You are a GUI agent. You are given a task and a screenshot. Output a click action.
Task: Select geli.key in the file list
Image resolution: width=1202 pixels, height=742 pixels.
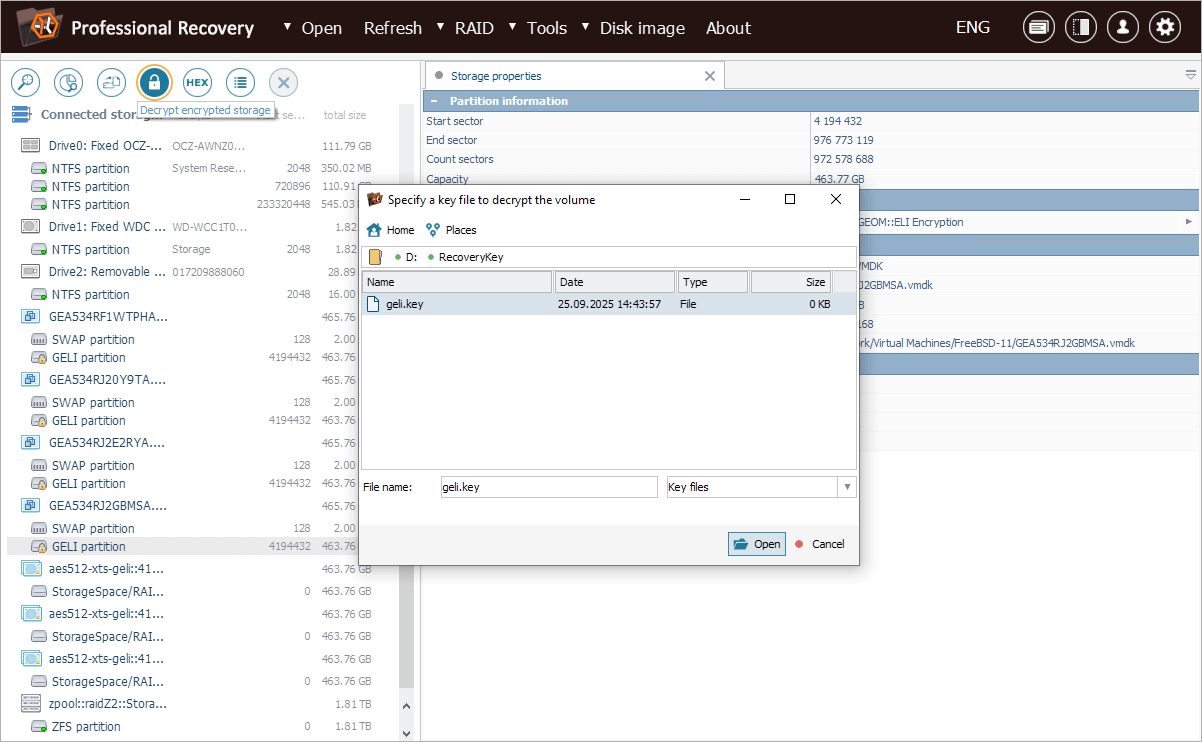click(x=405, y=304)
